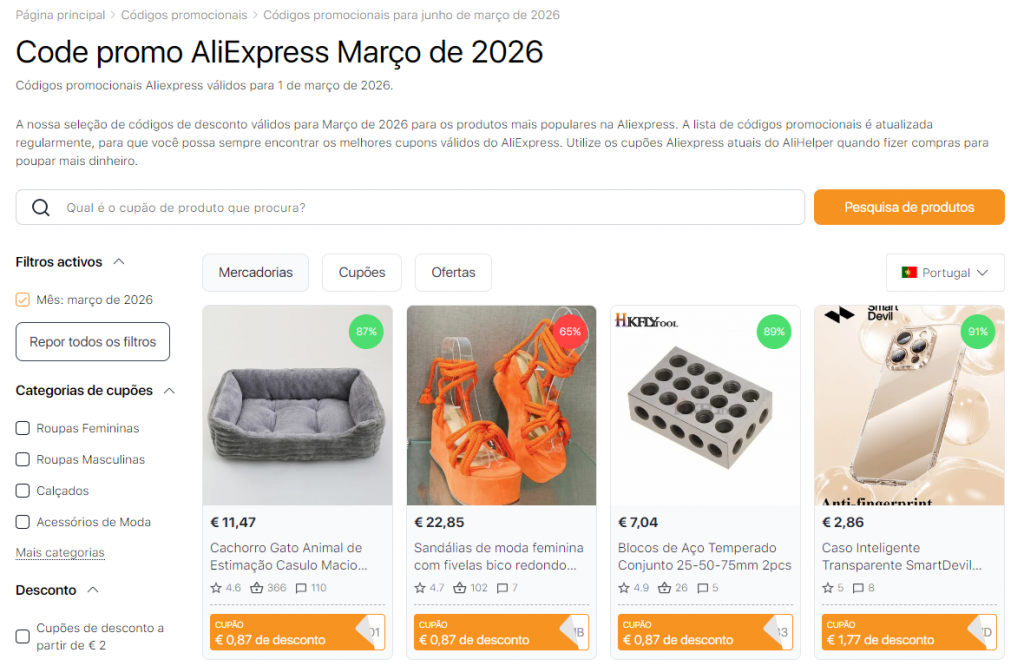Click the star rating icon on the pet bed card
This screenshot has width=1024, height=666.
pos(218,589)
